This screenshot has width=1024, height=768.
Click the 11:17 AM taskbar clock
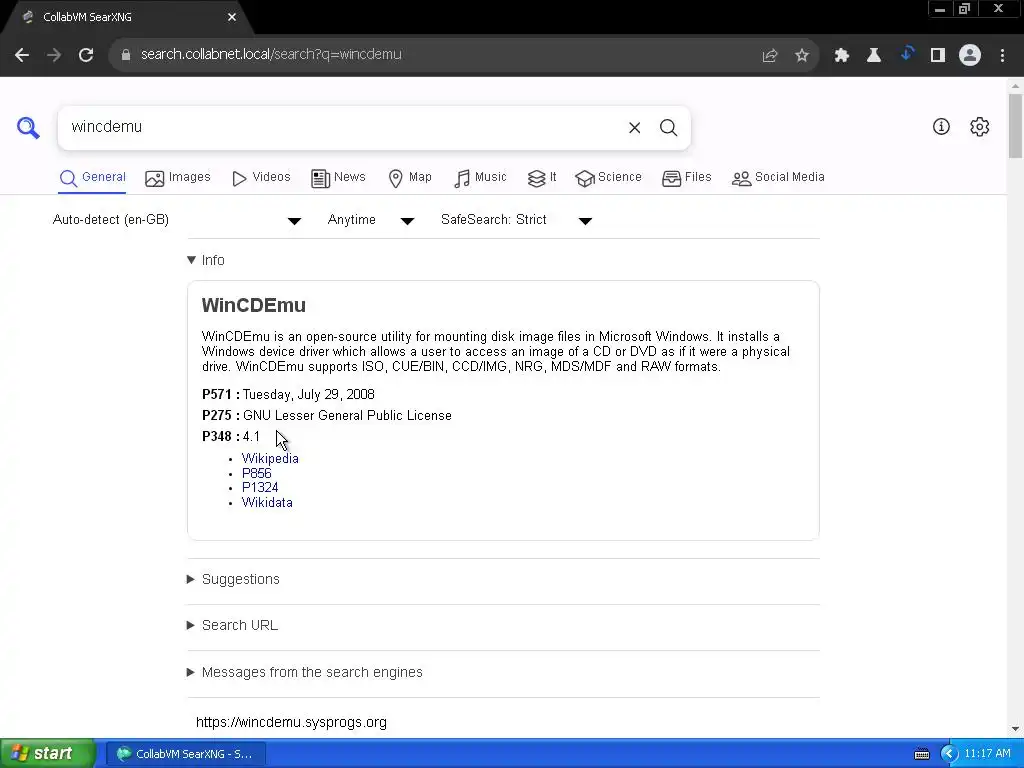coord(987,754)
